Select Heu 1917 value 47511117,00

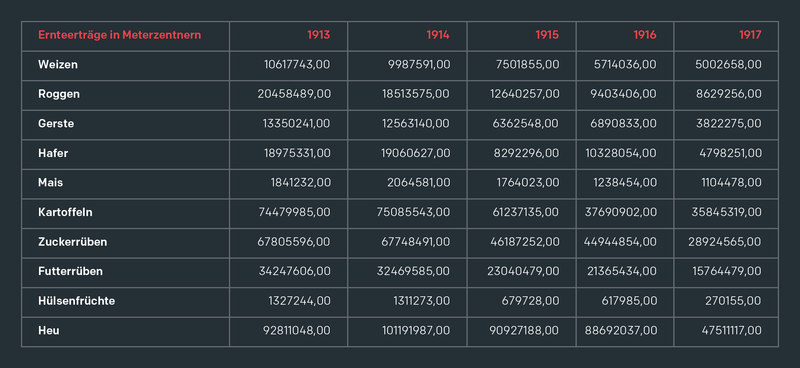[x=727, y=331]
